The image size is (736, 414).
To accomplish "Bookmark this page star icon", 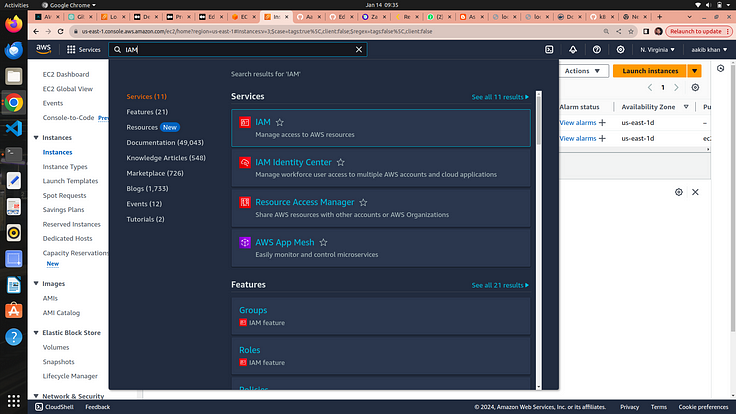I will pyautogui.click(x=631, y=31).
